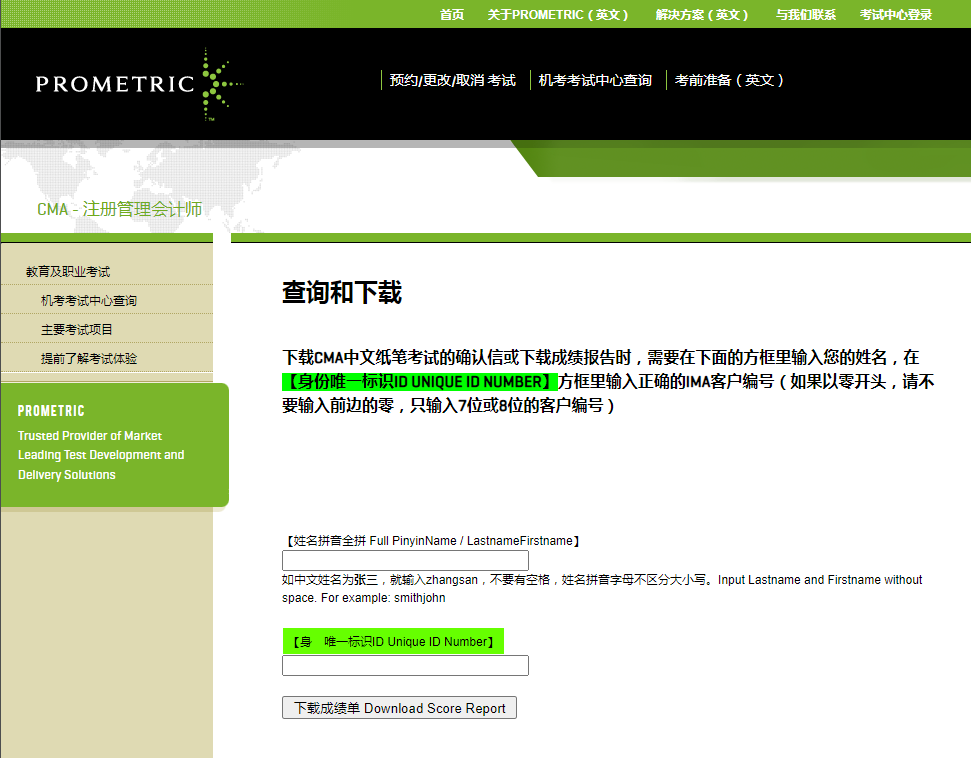Click 与我们联系 contact link
The image size is (971, 758).
coord(806,15)
